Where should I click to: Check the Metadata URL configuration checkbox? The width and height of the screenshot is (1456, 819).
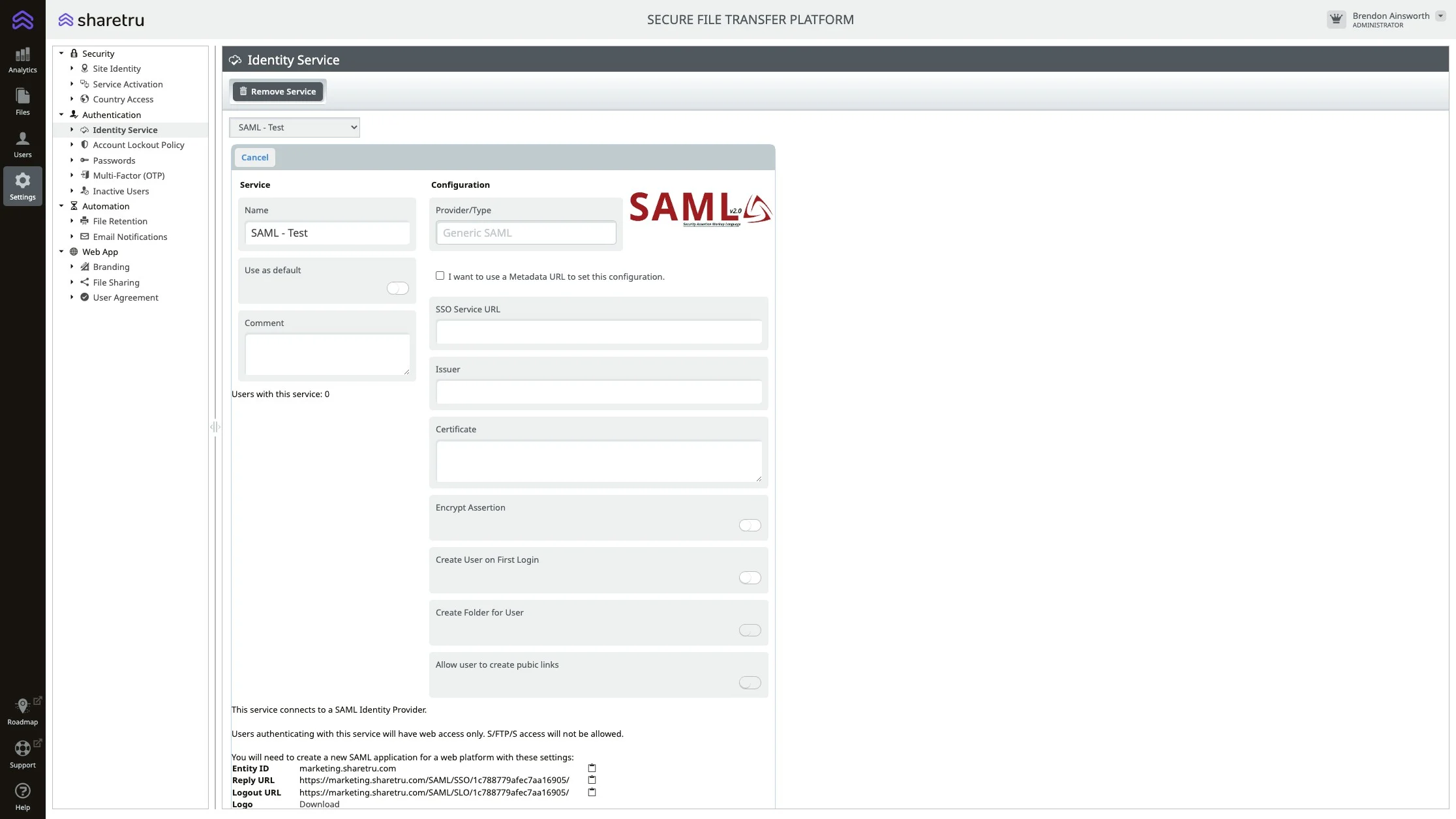pyautogui.click(x=440, y=276)
